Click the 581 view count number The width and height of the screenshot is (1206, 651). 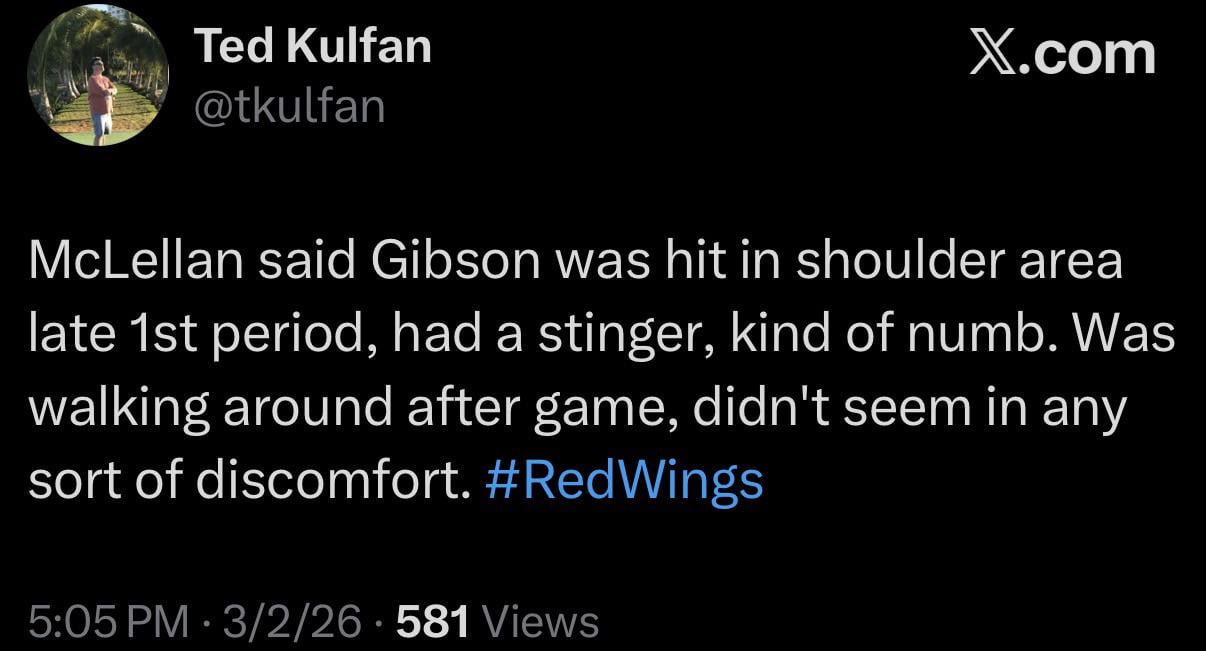[433, 622]
